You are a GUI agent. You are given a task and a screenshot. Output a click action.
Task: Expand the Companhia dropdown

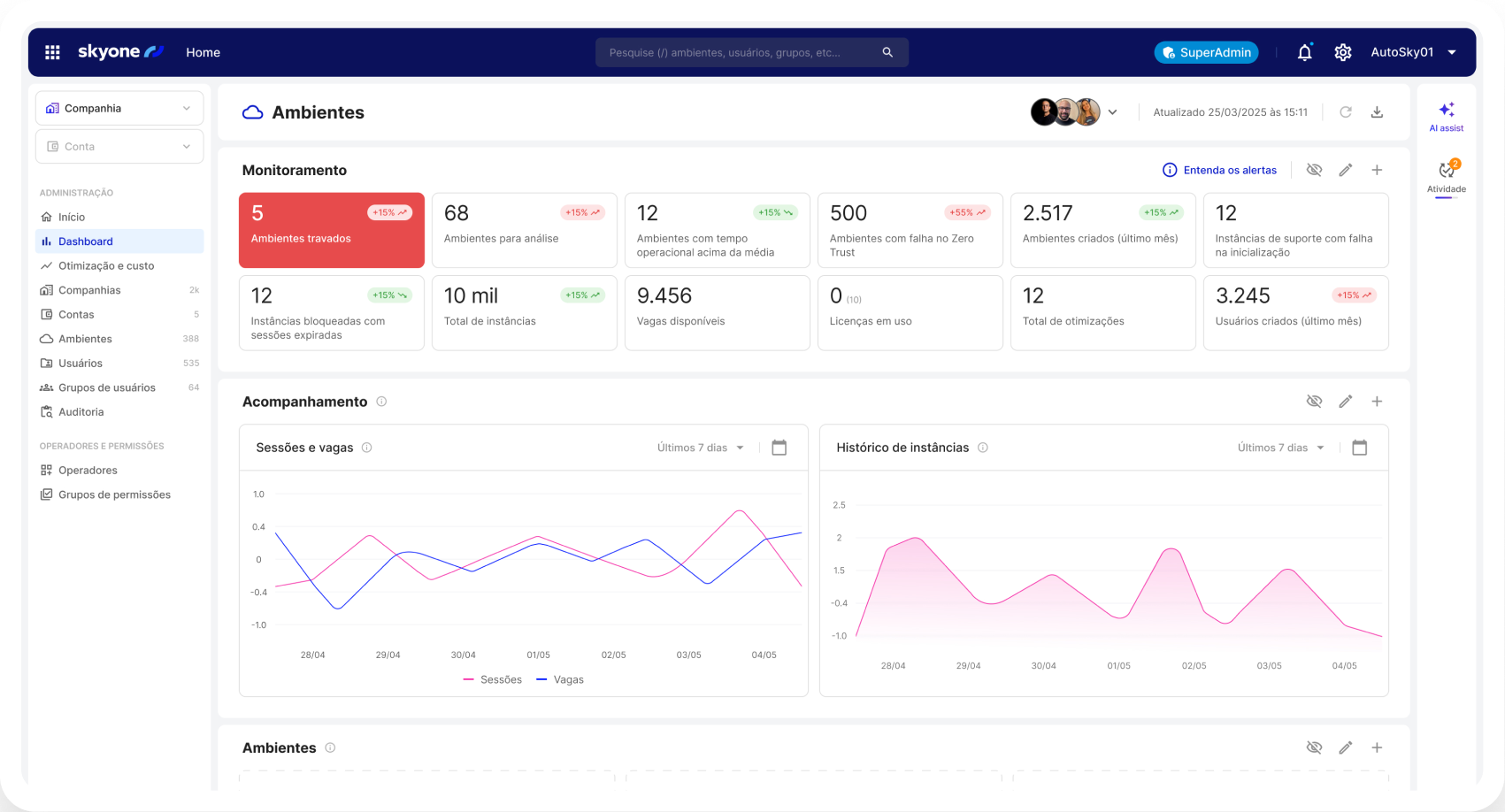119,108
